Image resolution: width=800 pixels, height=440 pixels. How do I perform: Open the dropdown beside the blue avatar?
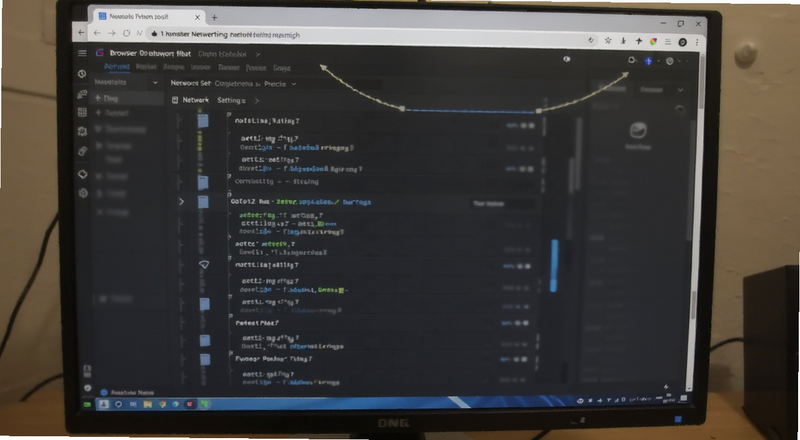tap(658, 61)
